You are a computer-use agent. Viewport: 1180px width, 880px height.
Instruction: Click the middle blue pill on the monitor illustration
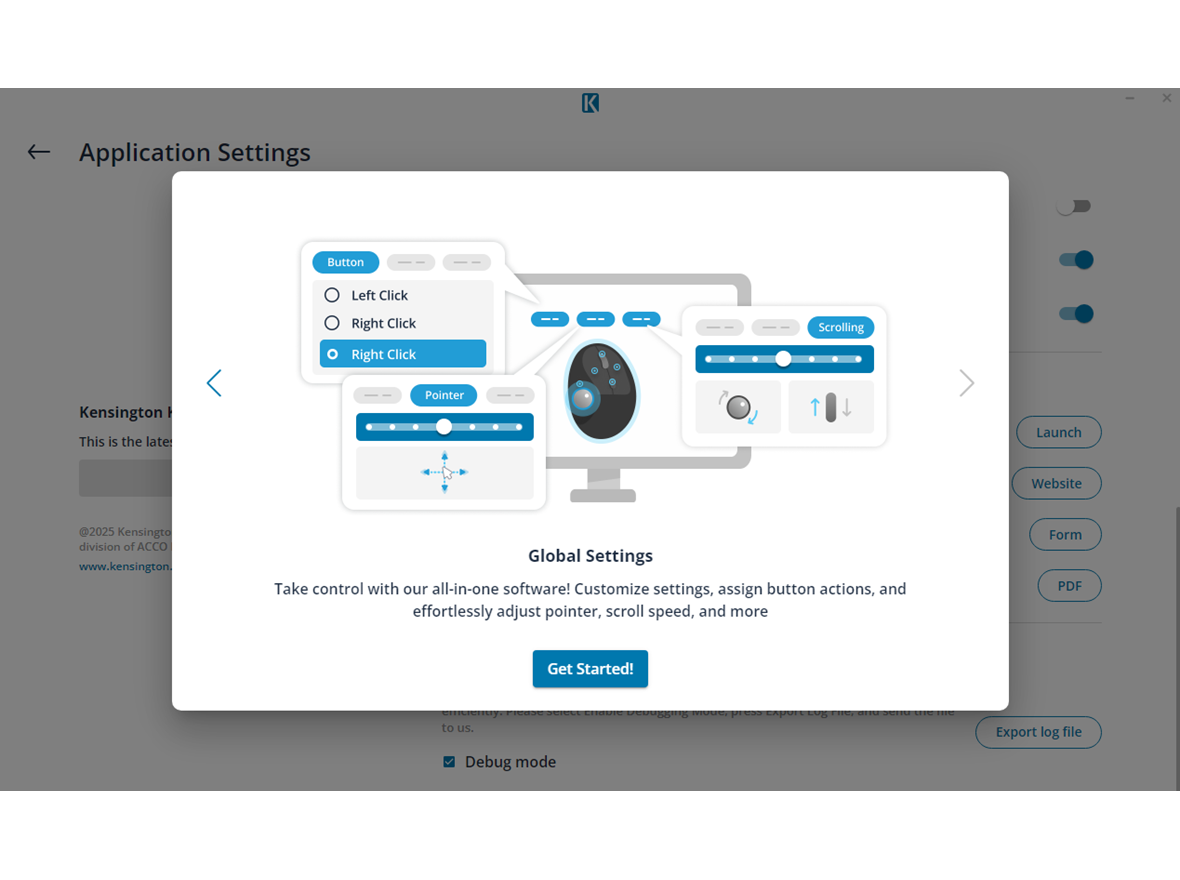(x=596, y=318)
